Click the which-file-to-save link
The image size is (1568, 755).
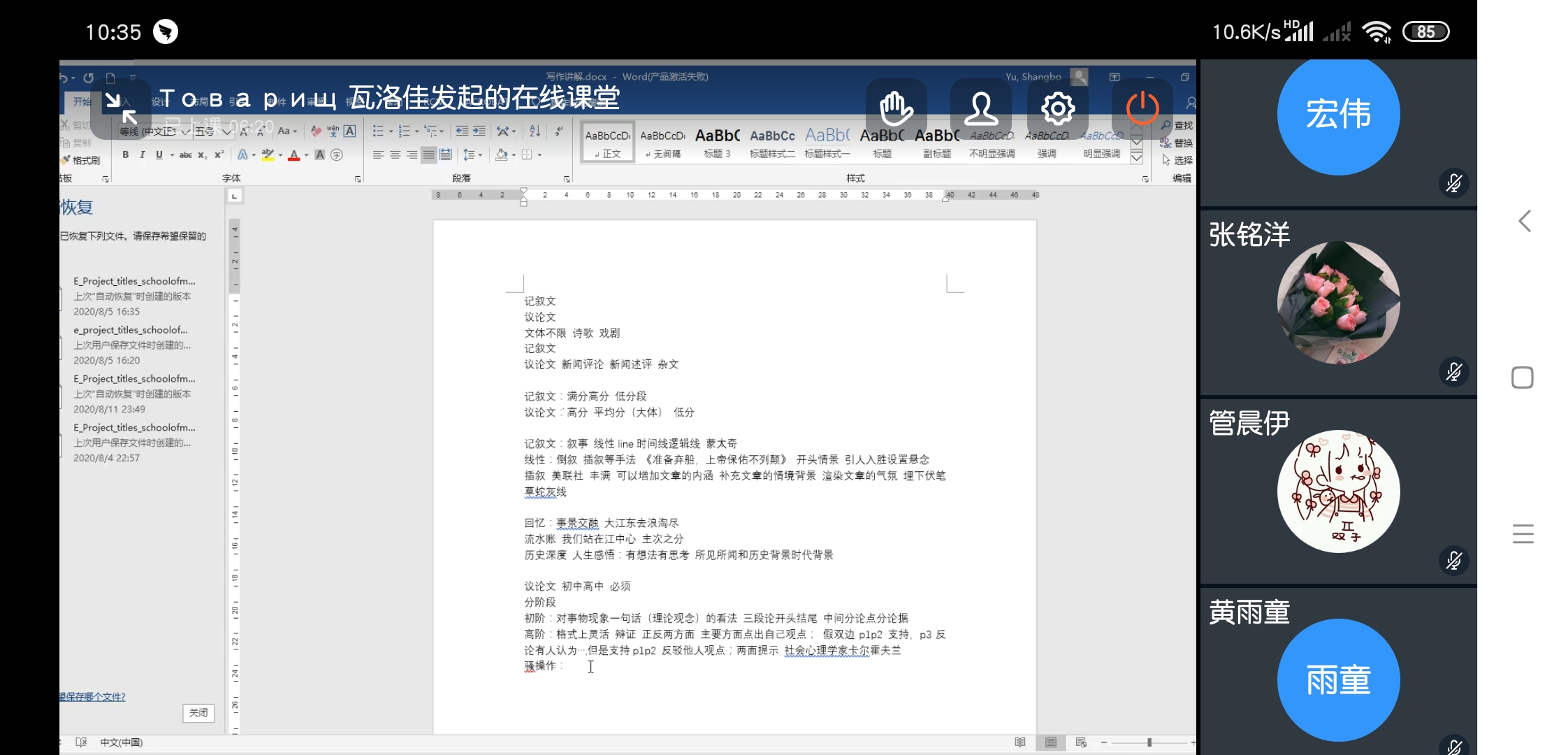pyautogui.click(x=92, y=696)
